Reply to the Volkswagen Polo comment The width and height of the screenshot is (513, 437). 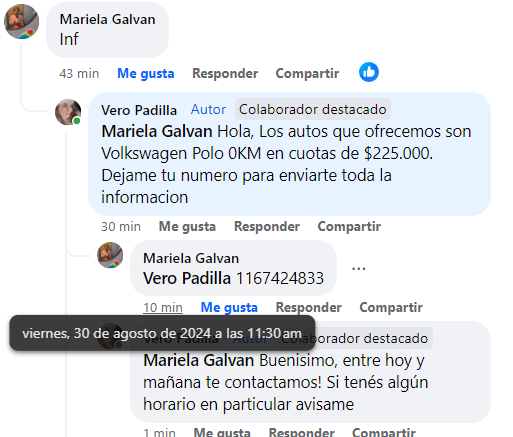tap(267, 227)
